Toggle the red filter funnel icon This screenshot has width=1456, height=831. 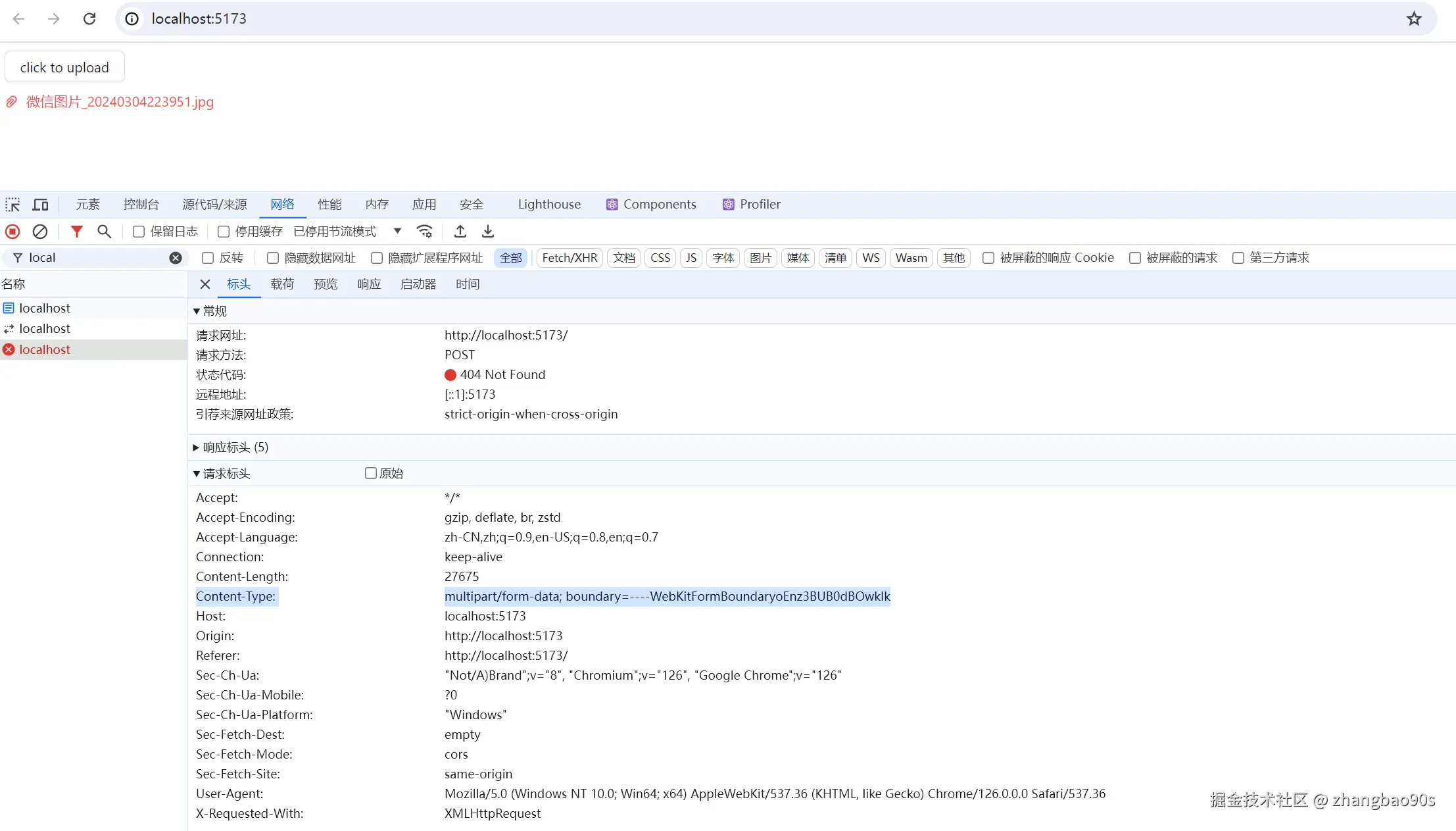77,232
